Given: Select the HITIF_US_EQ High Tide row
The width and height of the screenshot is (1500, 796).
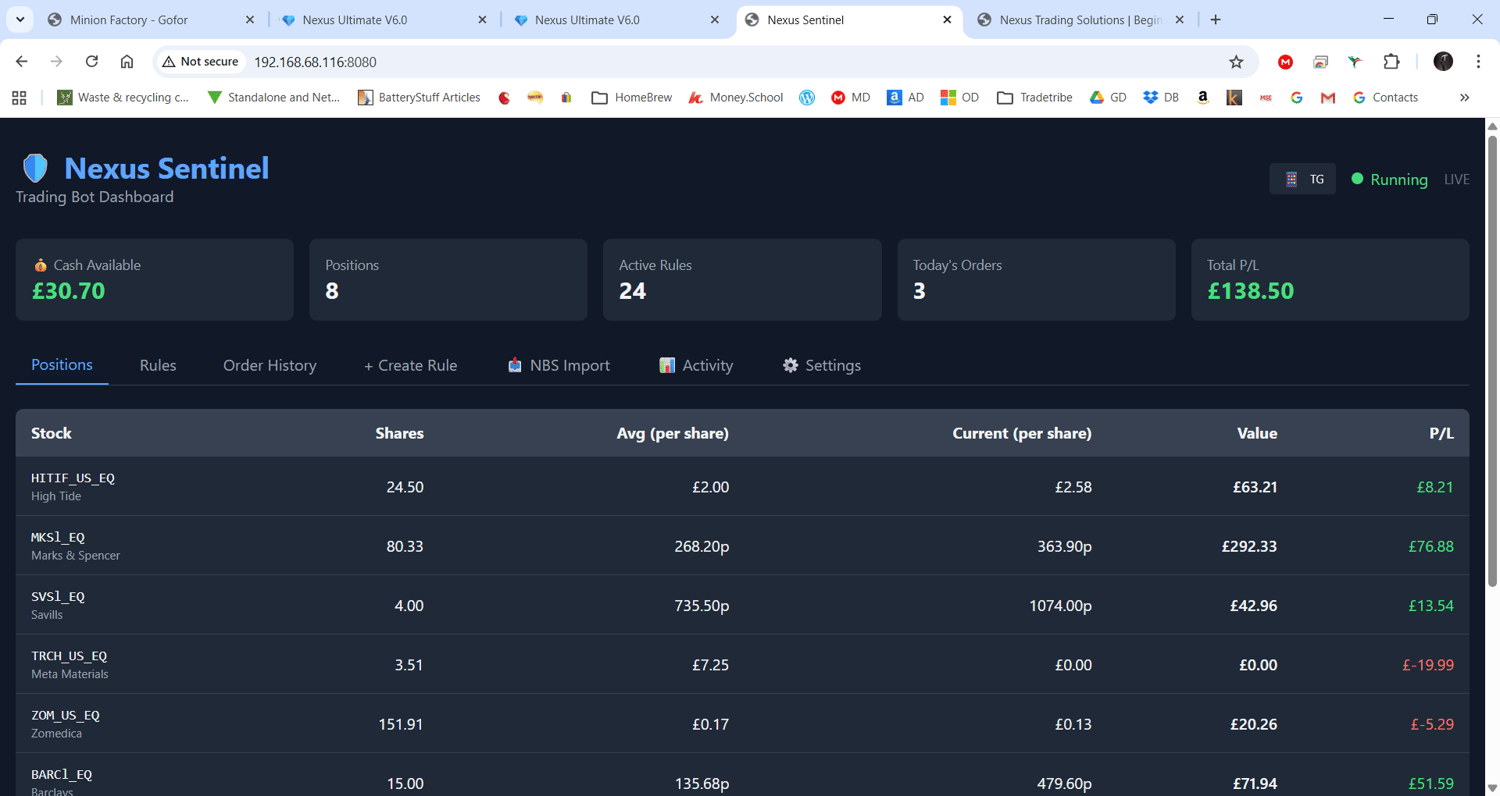Looking at the screenshot, I should point(742,487).
